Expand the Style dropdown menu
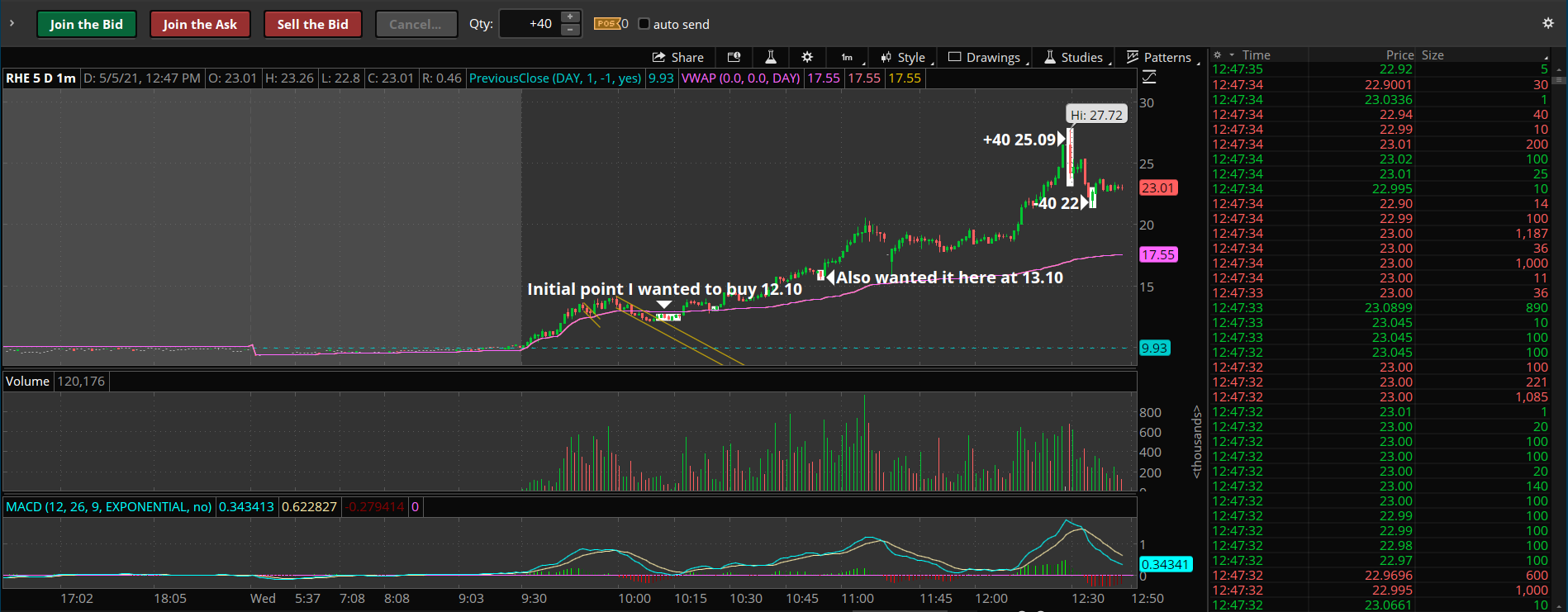This screenshot has height=612, width=1568. (905, 57)
